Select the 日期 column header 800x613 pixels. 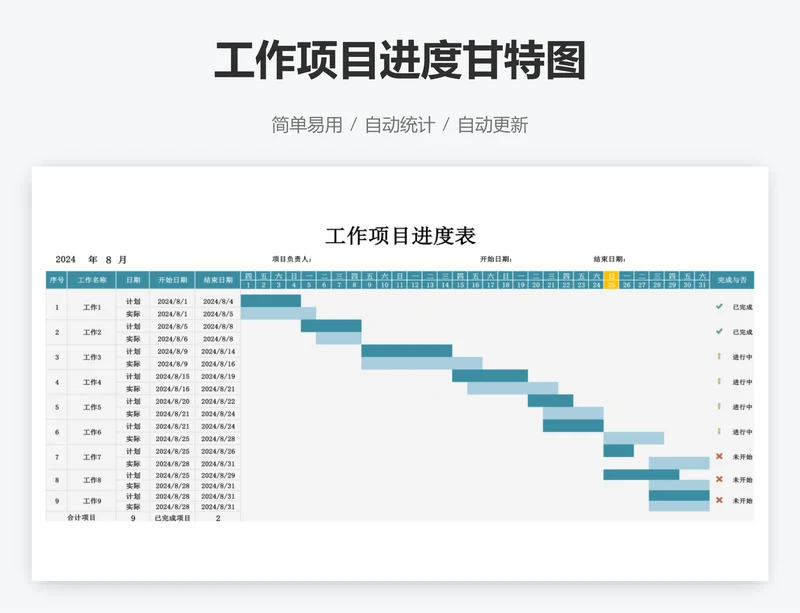tap(133, 280)
